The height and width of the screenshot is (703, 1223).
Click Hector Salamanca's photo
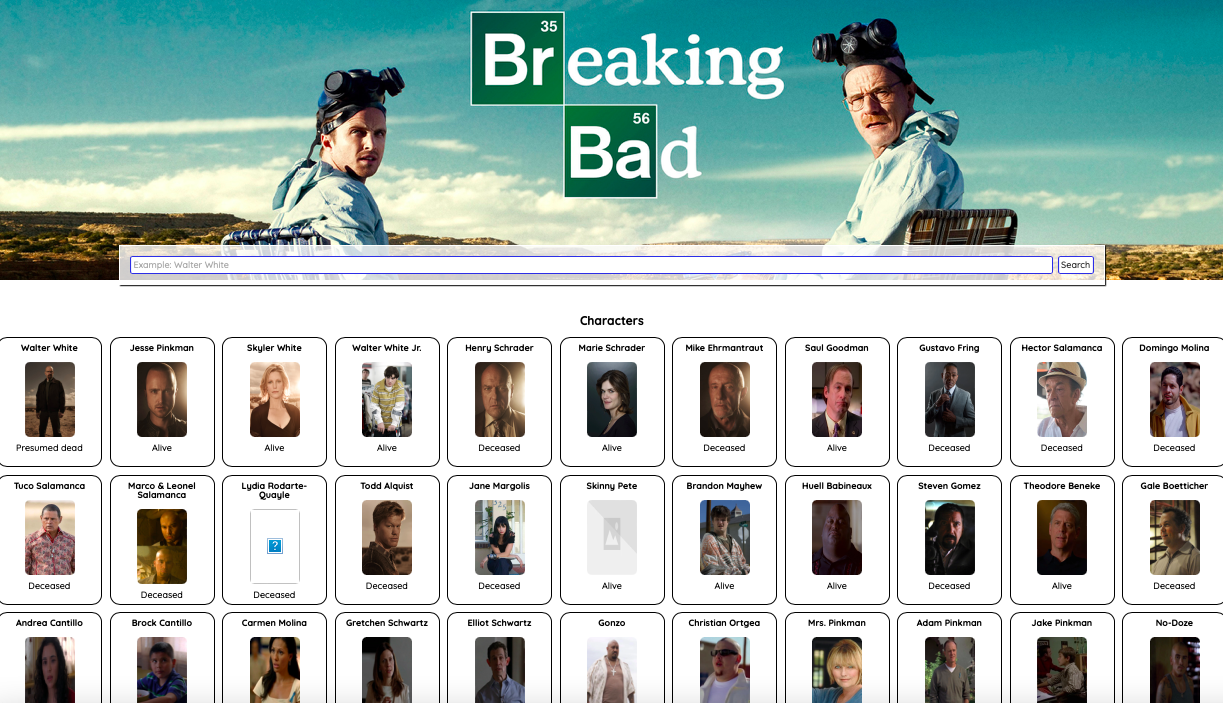coord(1062,399)
